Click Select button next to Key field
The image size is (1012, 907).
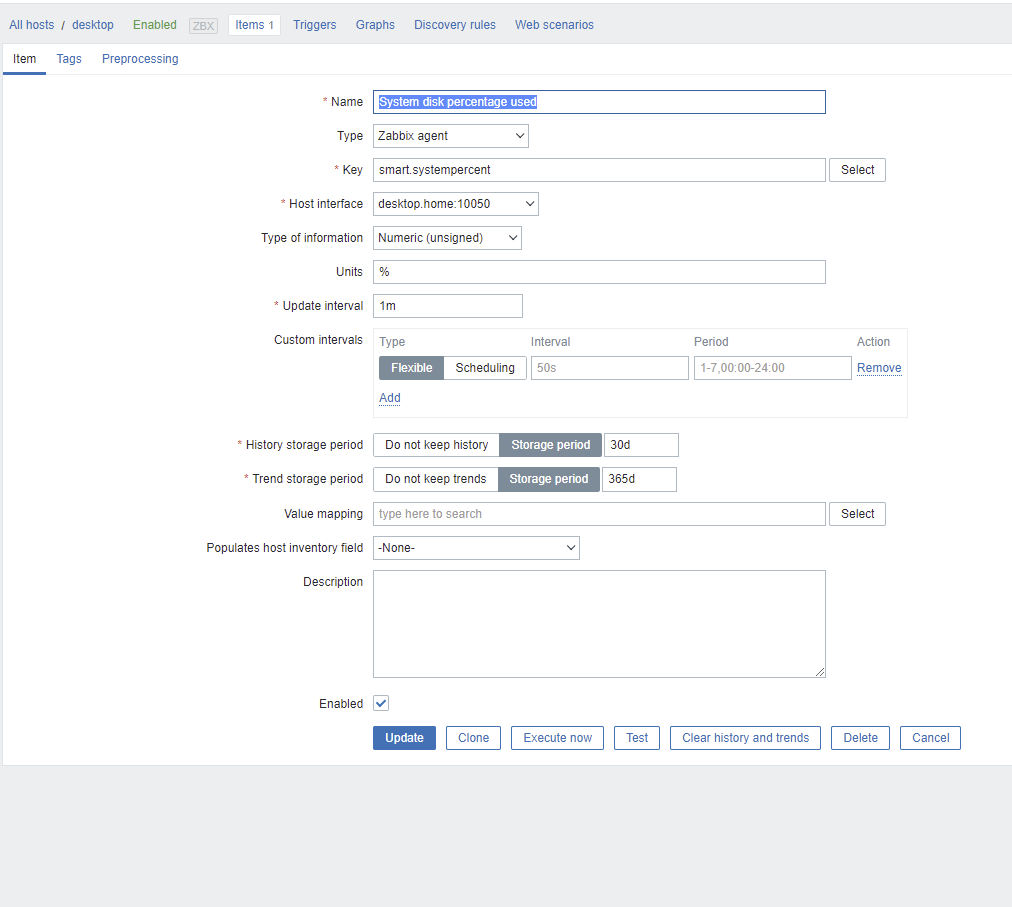tap(857, 170)
